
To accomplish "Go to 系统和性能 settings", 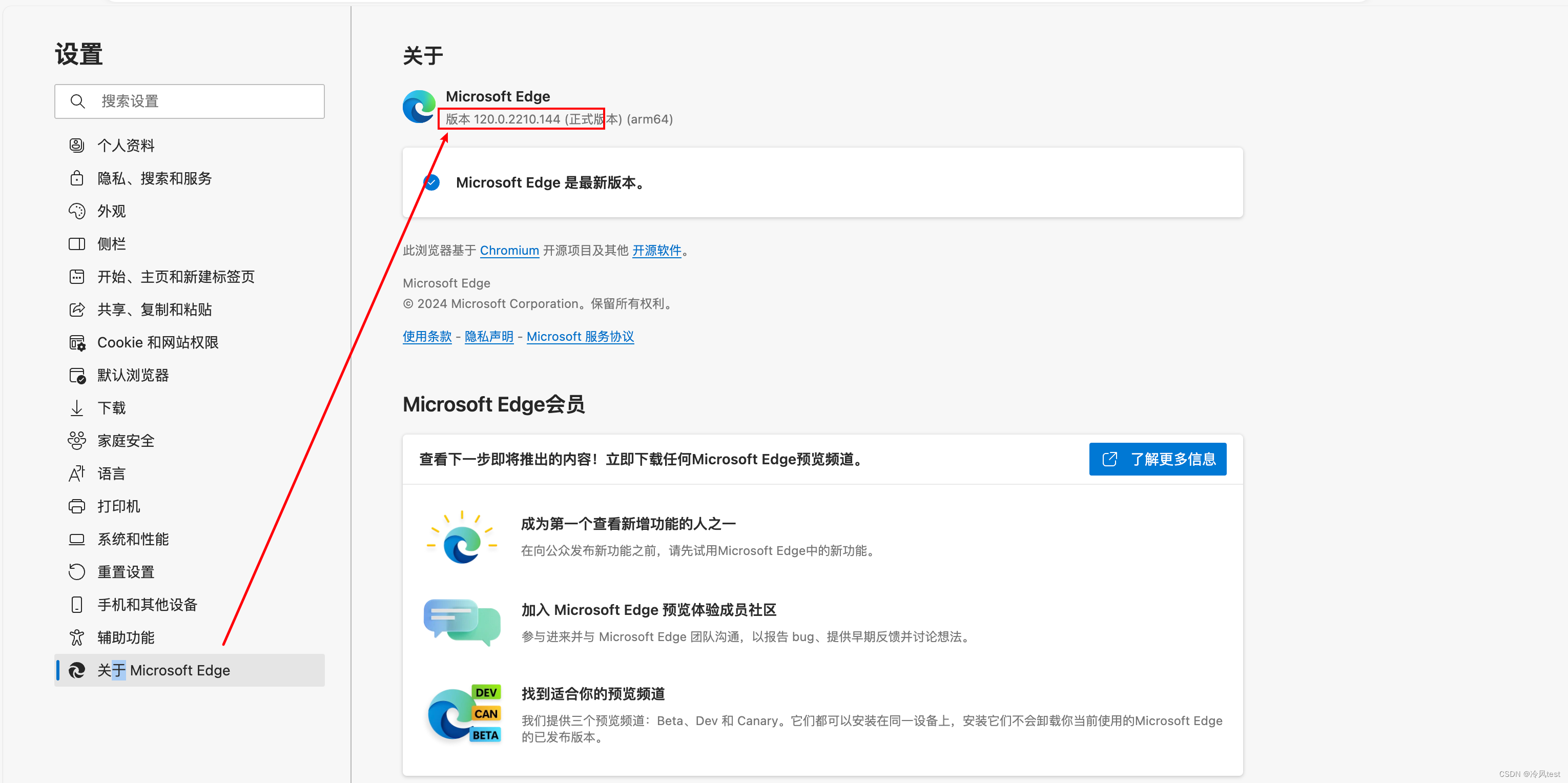I will (x=133, y=540).
